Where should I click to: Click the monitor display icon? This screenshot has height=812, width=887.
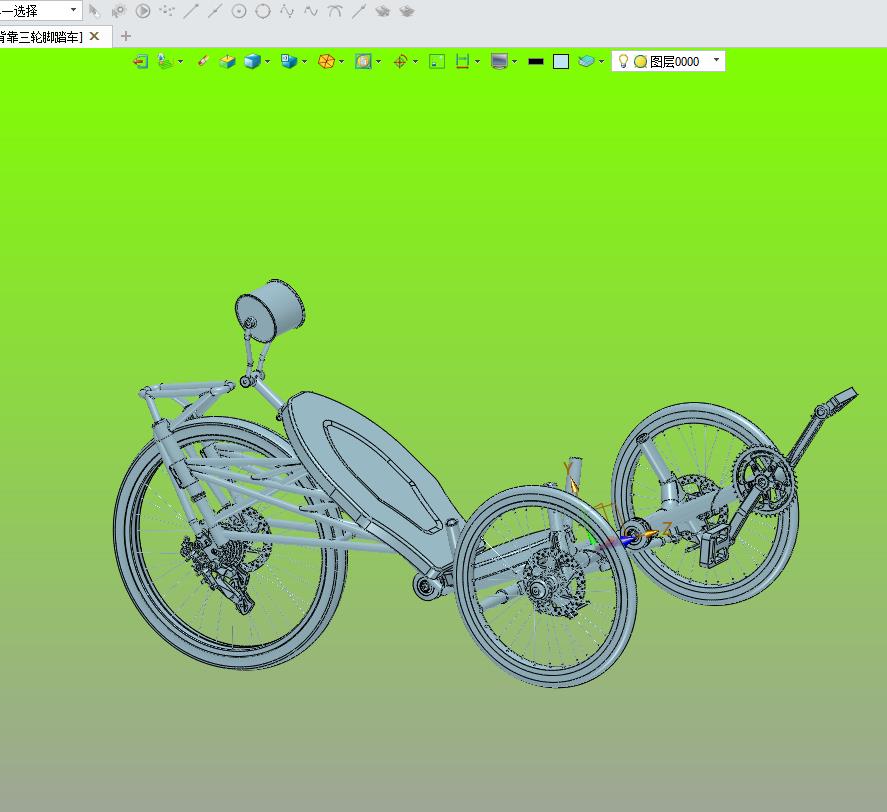click(x=499, y=61)
